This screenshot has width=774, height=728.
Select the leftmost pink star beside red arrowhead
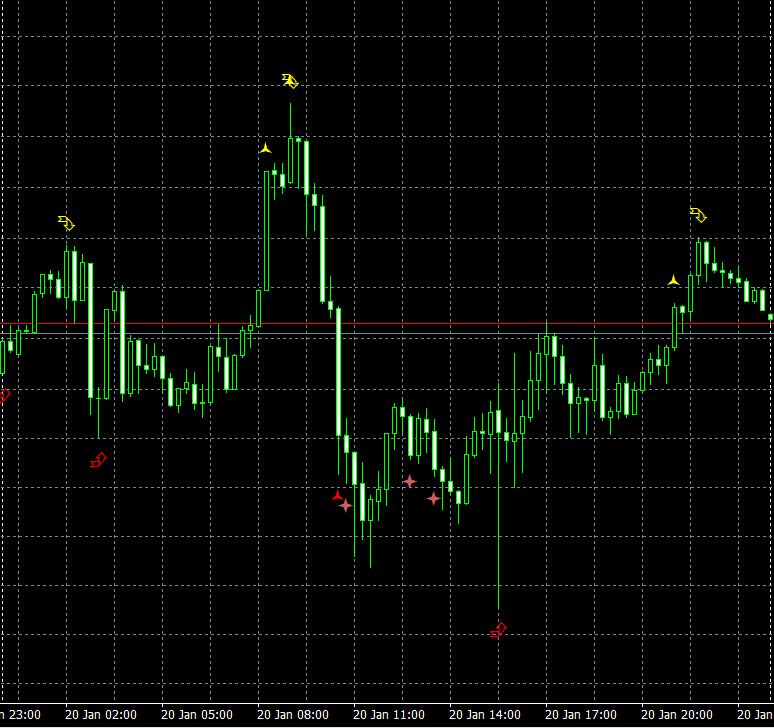tap(346, 505)
